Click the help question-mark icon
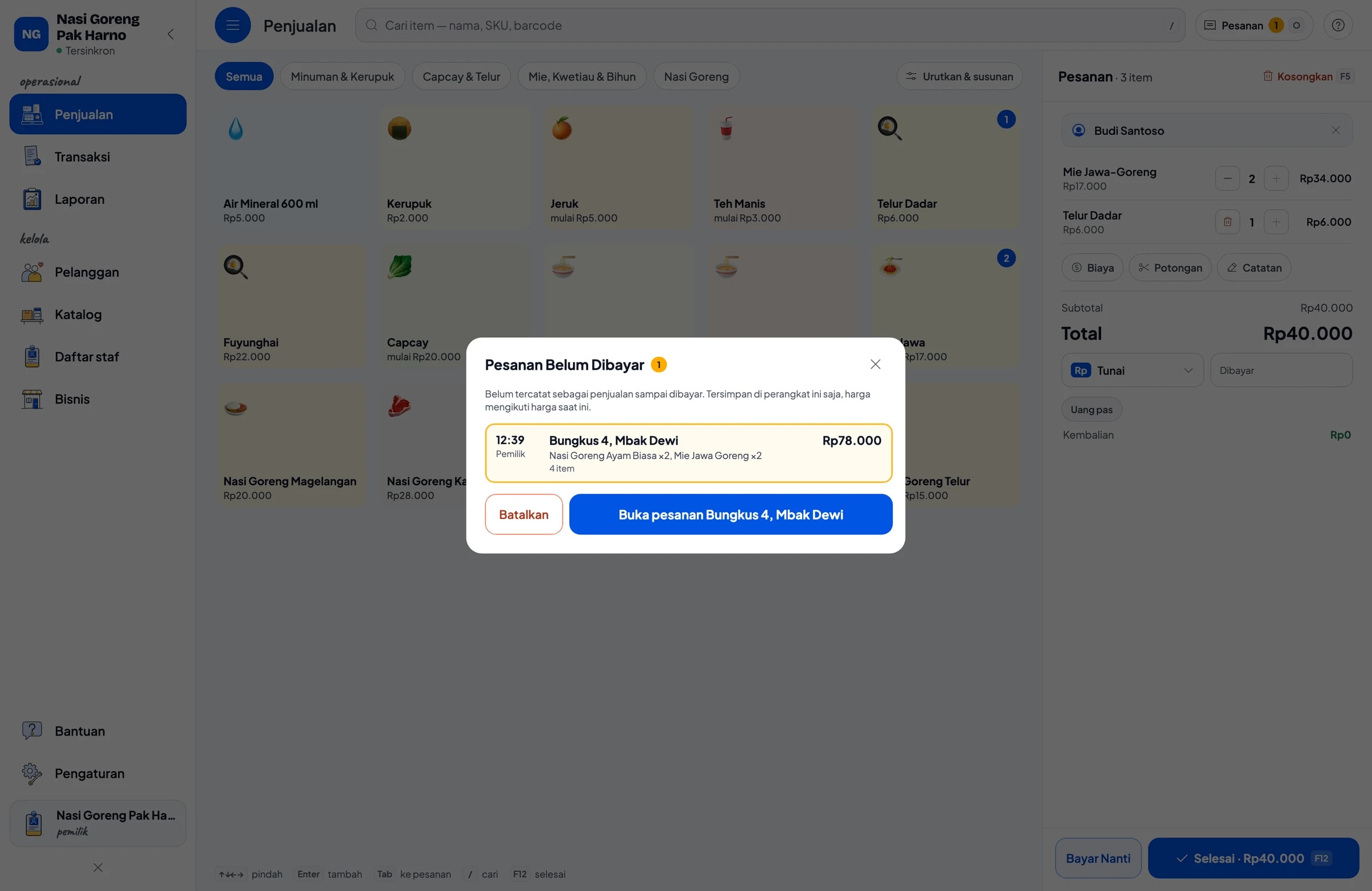1372x891 pixels. click(x=1337, y=25)
